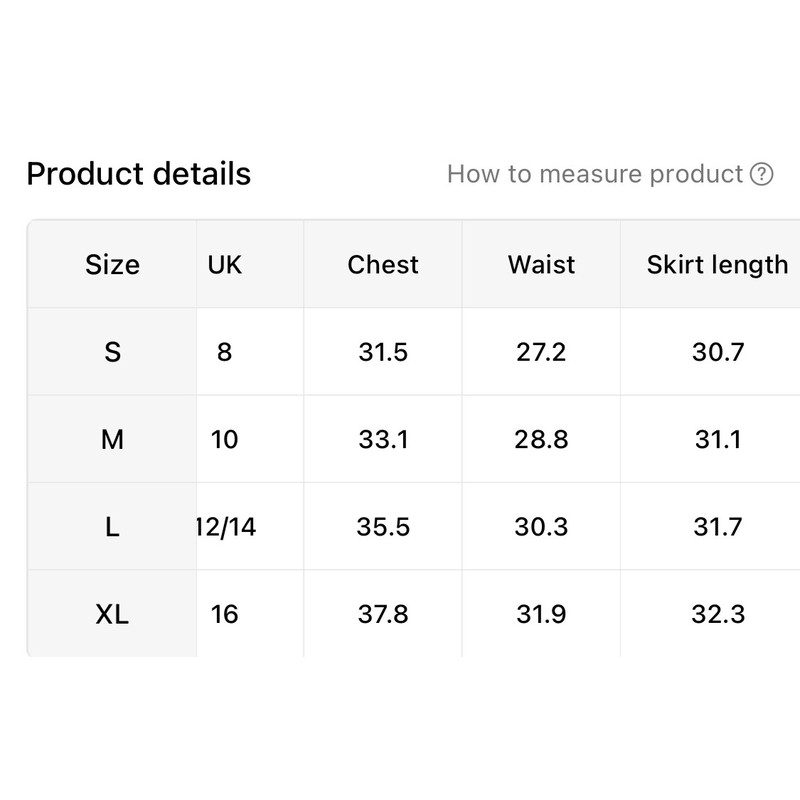This screenshot has height=800, width=800.
Task: Click the Chest column header
Action: 381,265
